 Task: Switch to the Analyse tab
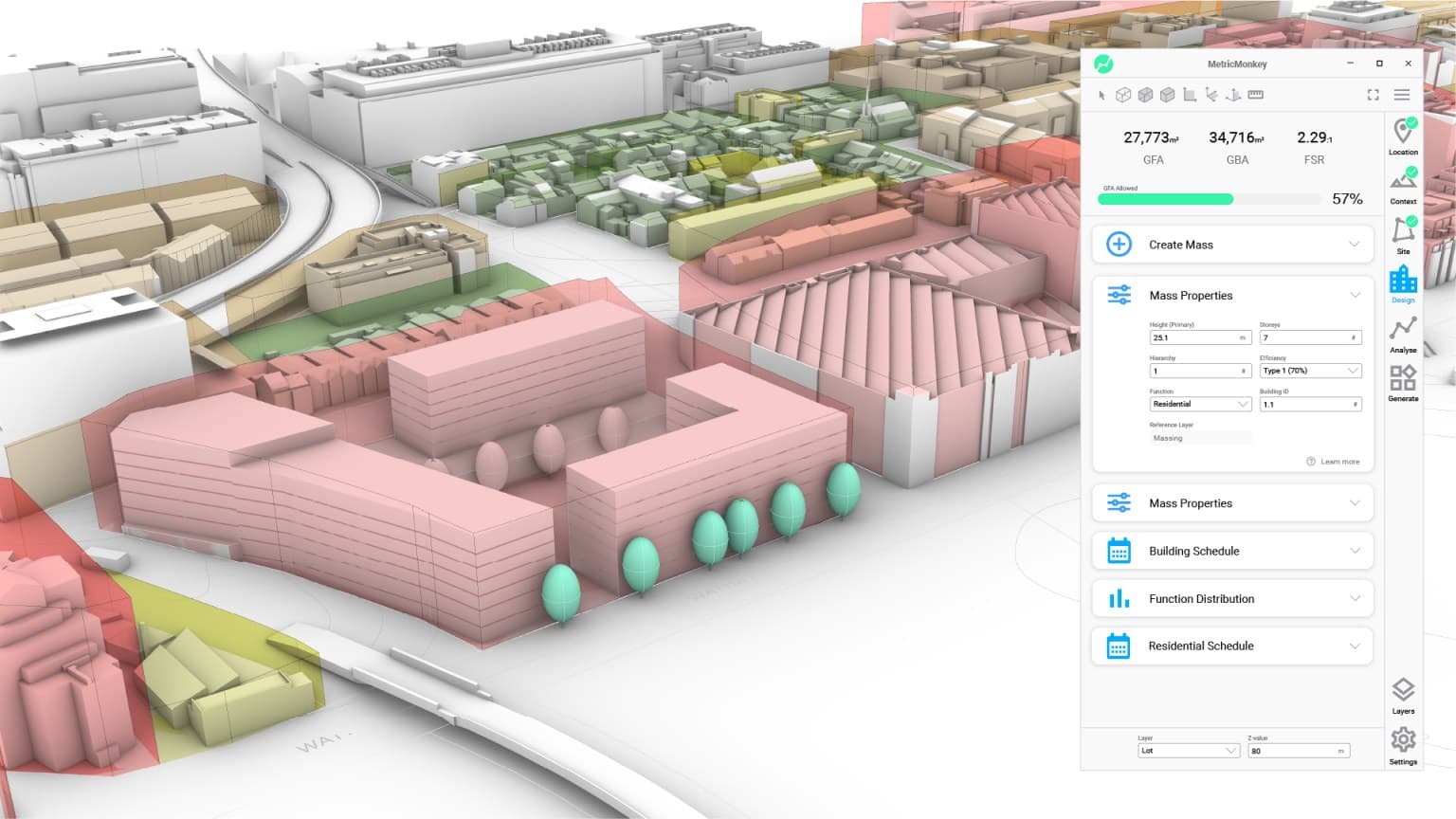(1403, 335)
